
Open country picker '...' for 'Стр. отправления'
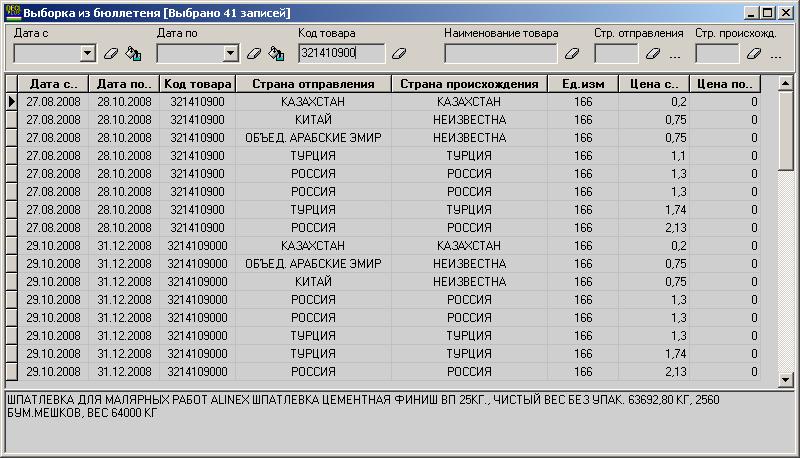675,54
